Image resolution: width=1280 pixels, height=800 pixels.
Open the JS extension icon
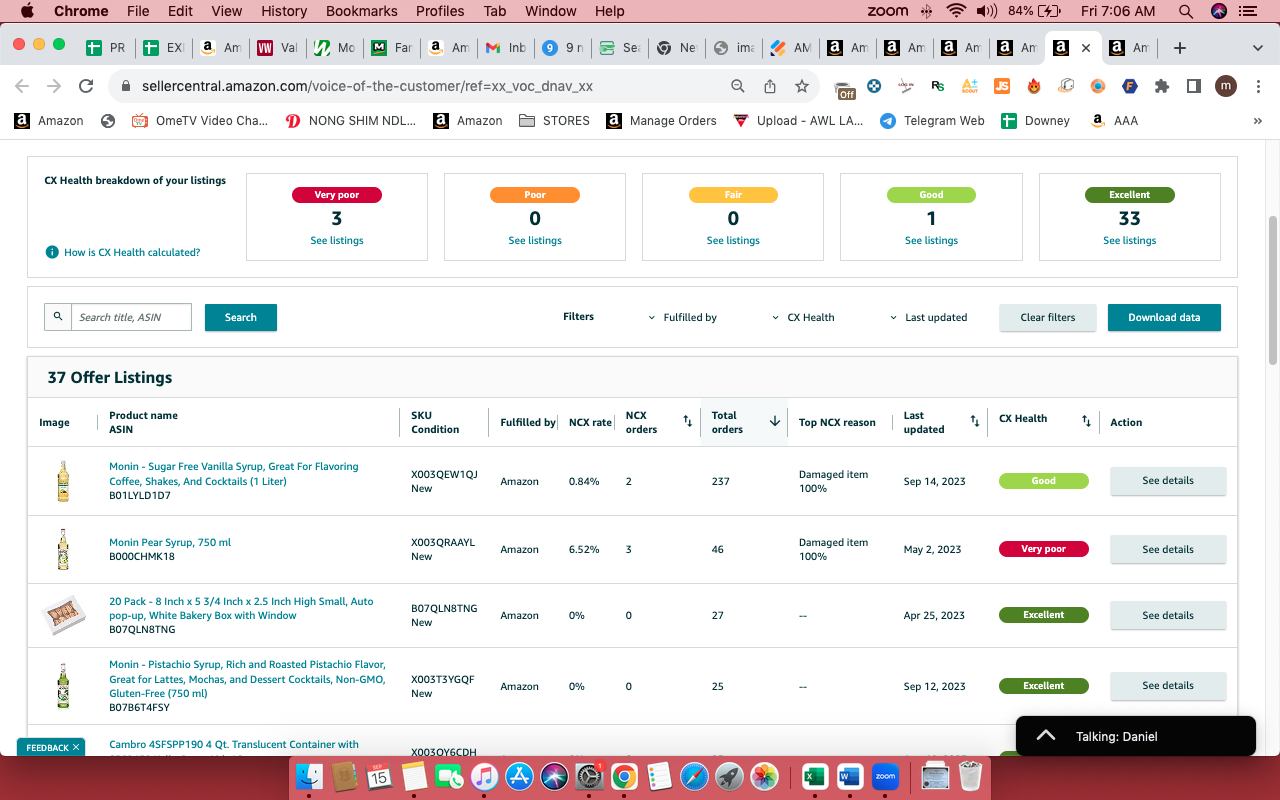[1002, 86]
